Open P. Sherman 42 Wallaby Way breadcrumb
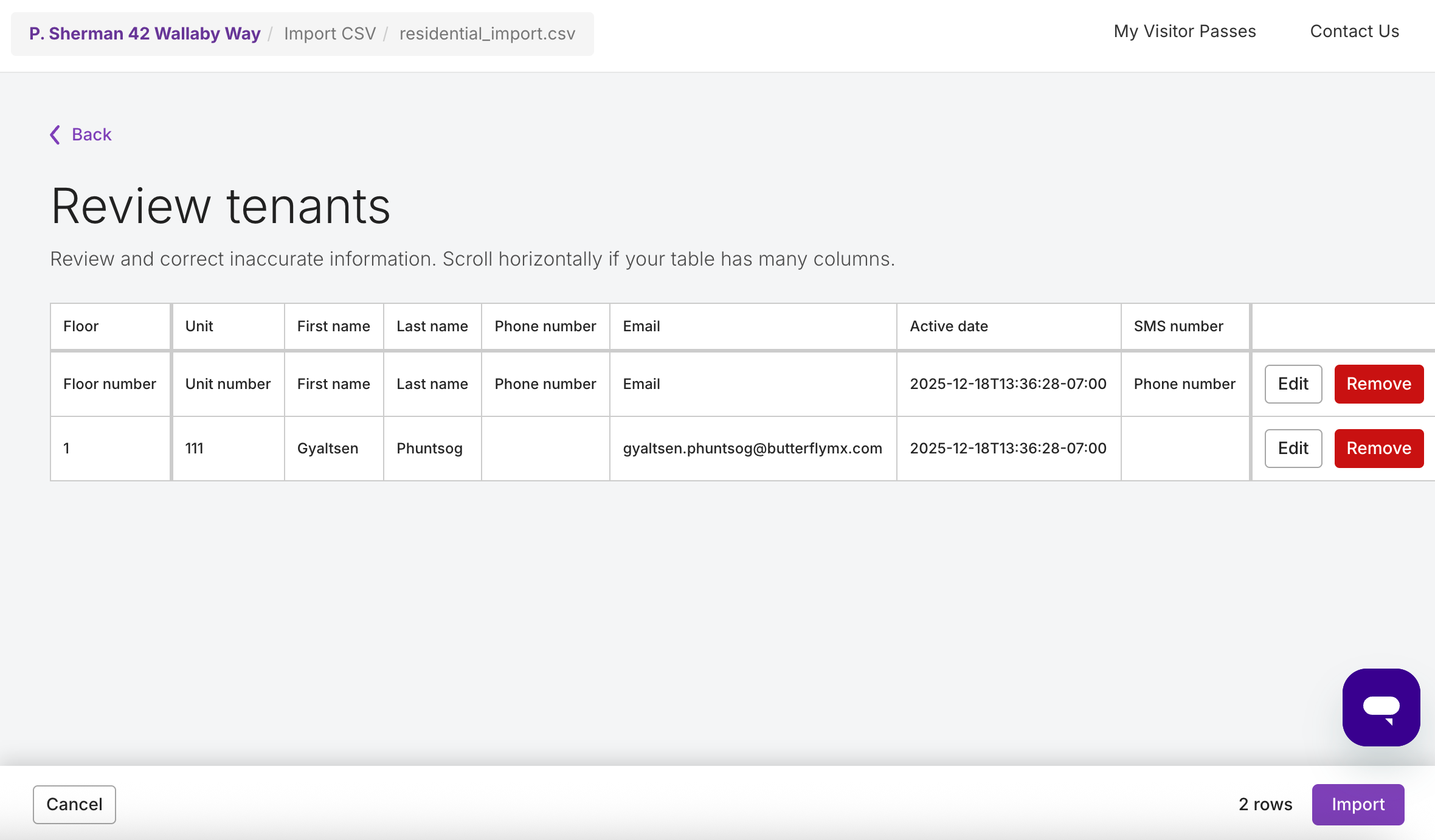 click(145, 33)
